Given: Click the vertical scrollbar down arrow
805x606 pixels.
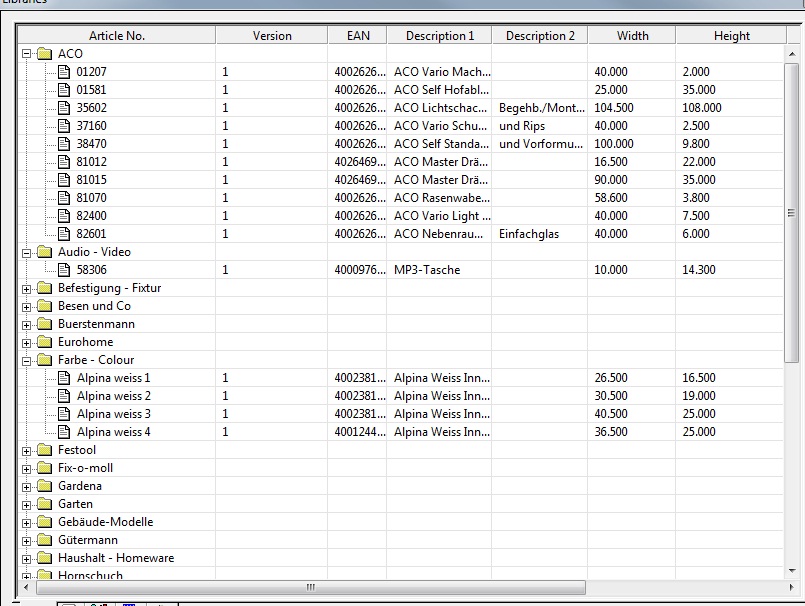Looking at the screenshot, I should [792, 571].
